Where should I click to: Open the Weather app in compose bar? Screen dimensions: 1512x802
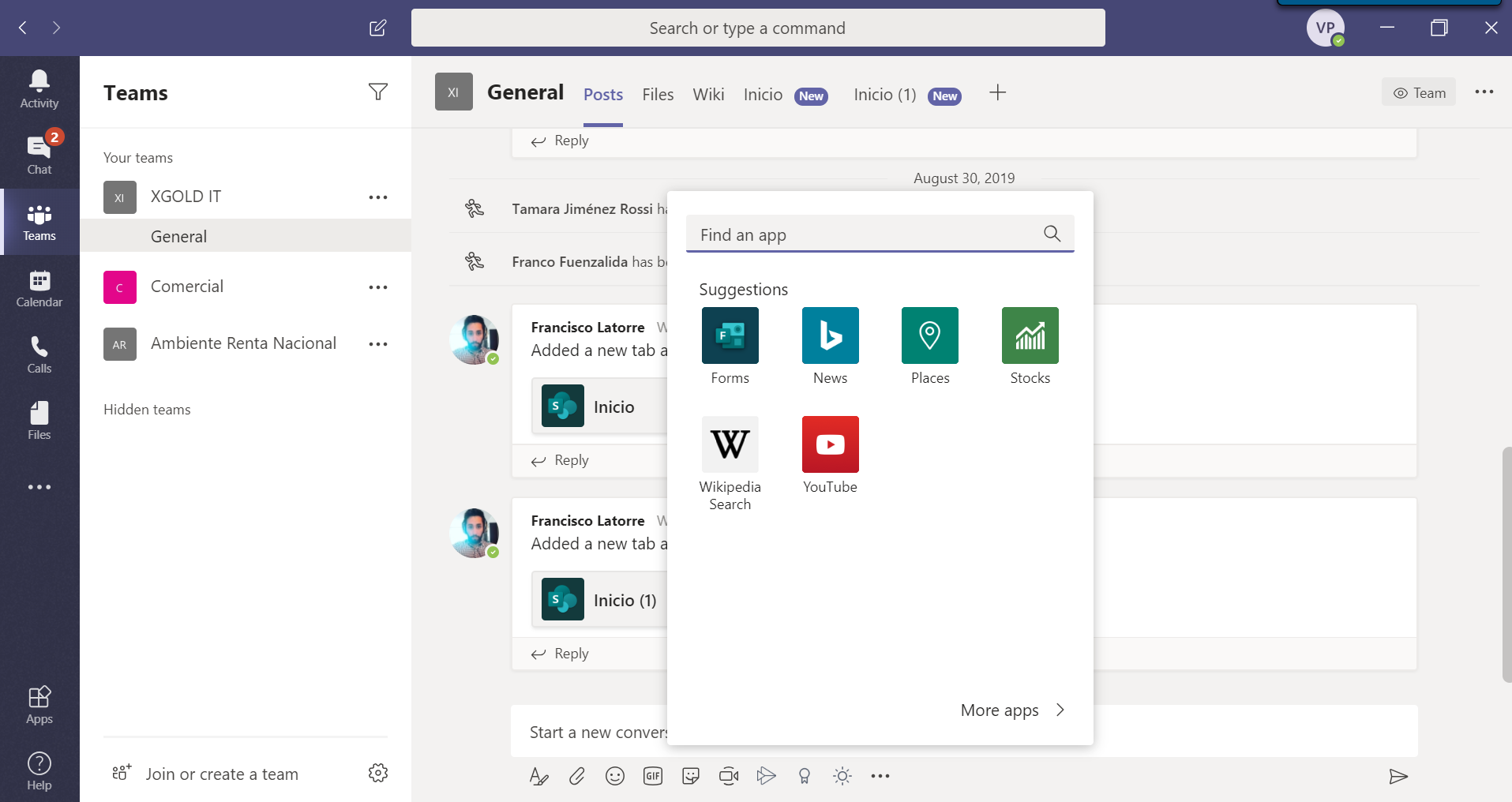tap(842, 776)
